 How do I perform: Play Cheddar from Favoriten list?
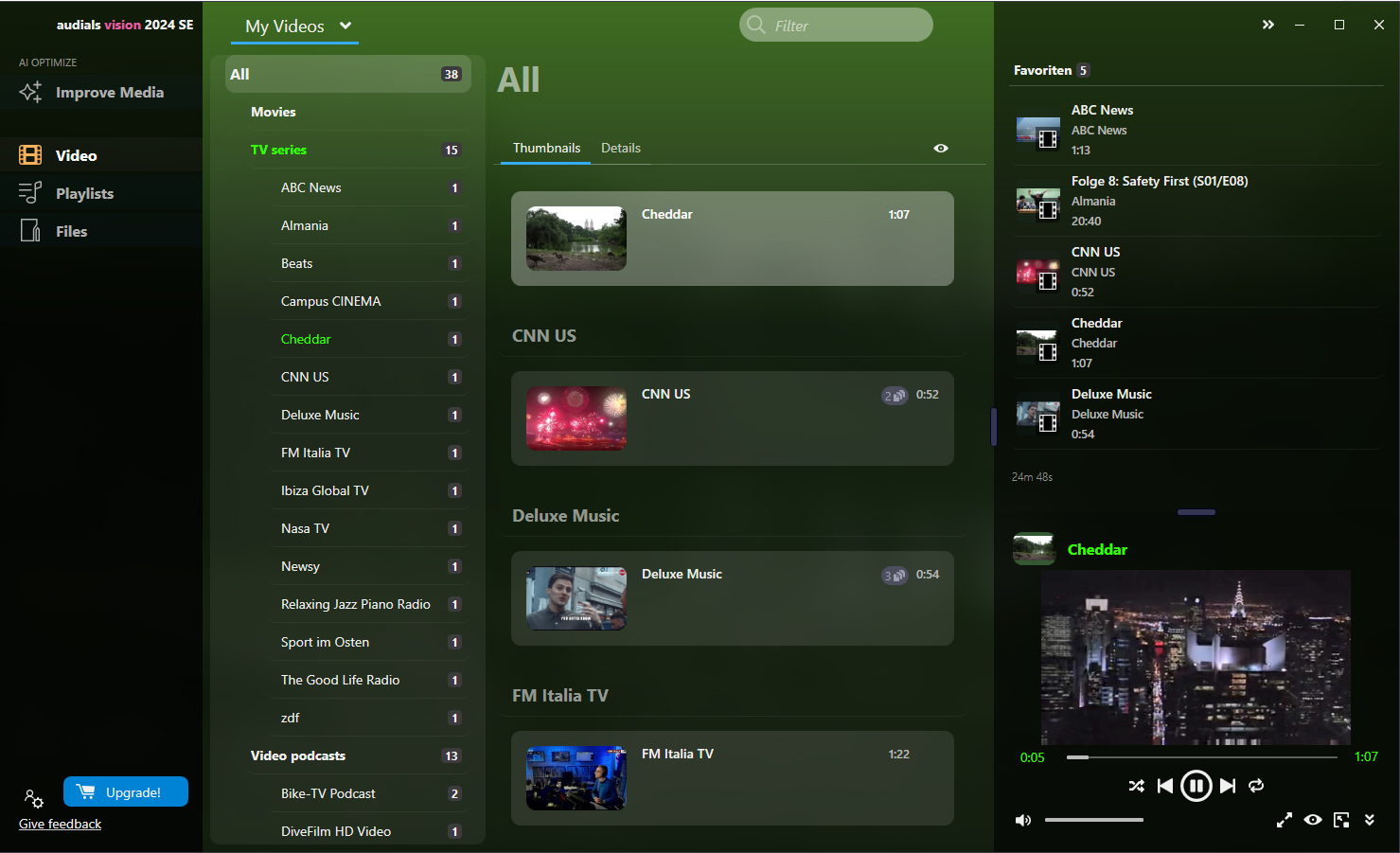[1196, 343]
